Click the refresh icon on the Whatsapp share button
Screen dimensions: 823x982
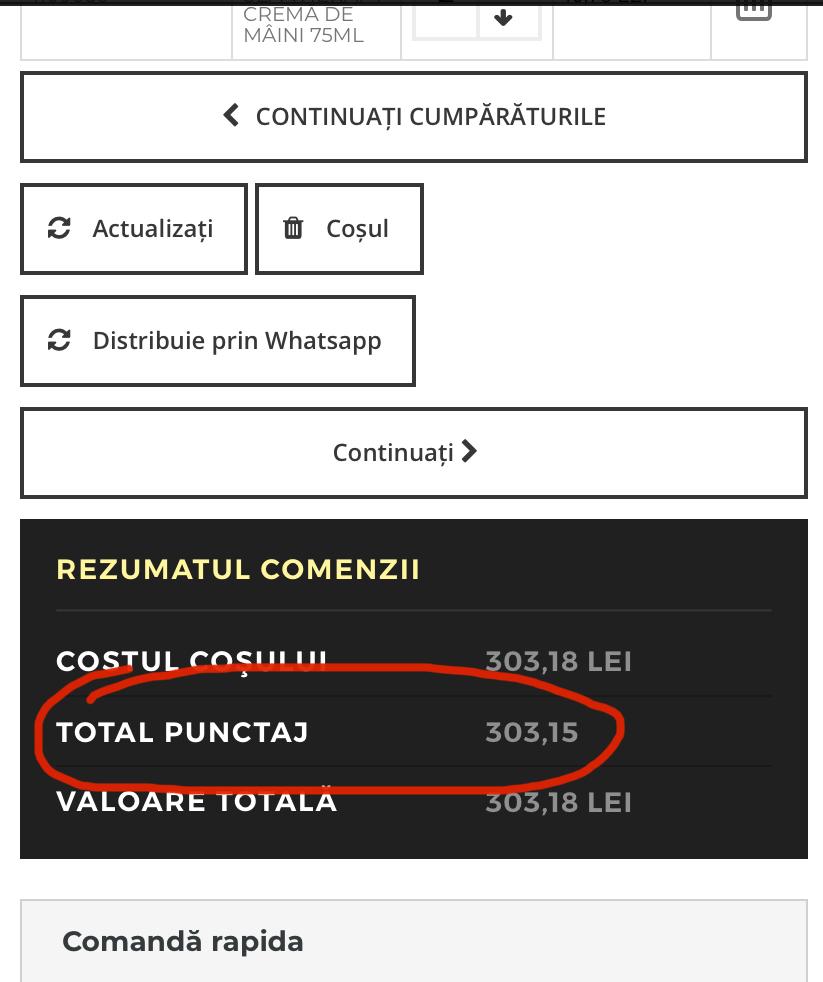pos(59,340)
